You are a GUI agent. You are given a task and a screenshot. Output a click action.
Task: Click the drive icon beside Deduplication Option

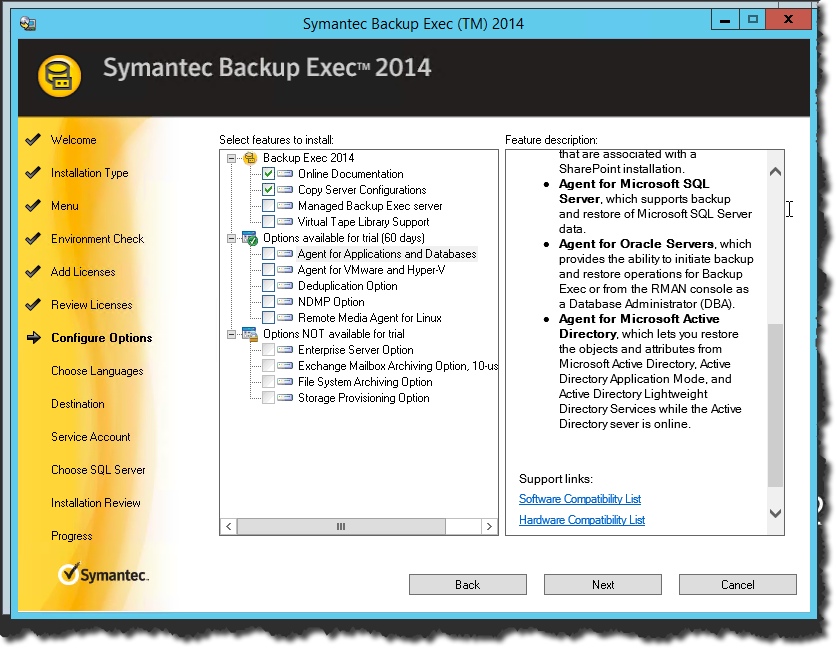285,286
